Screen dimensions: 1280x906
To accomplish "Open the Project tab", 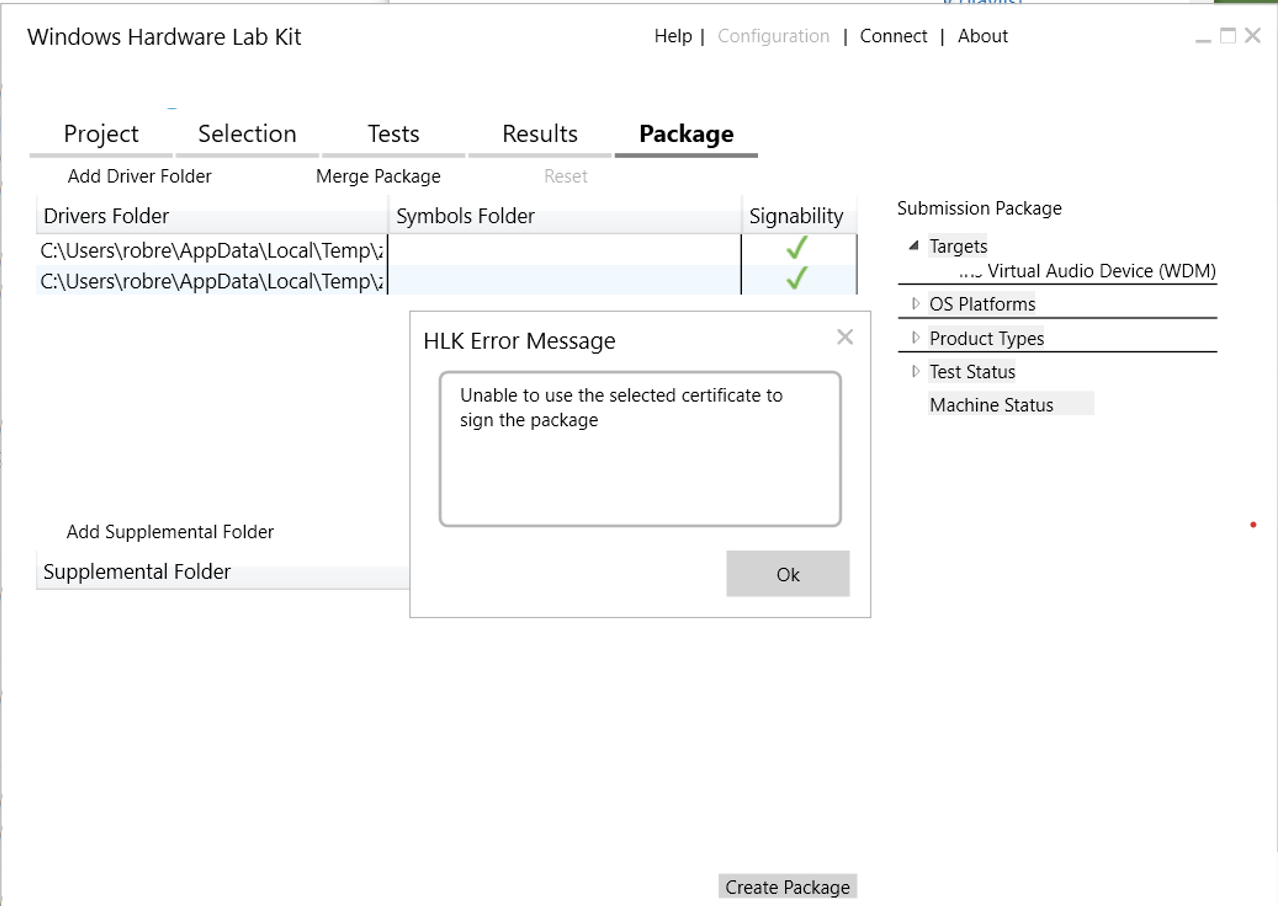I will coord(100,133).
